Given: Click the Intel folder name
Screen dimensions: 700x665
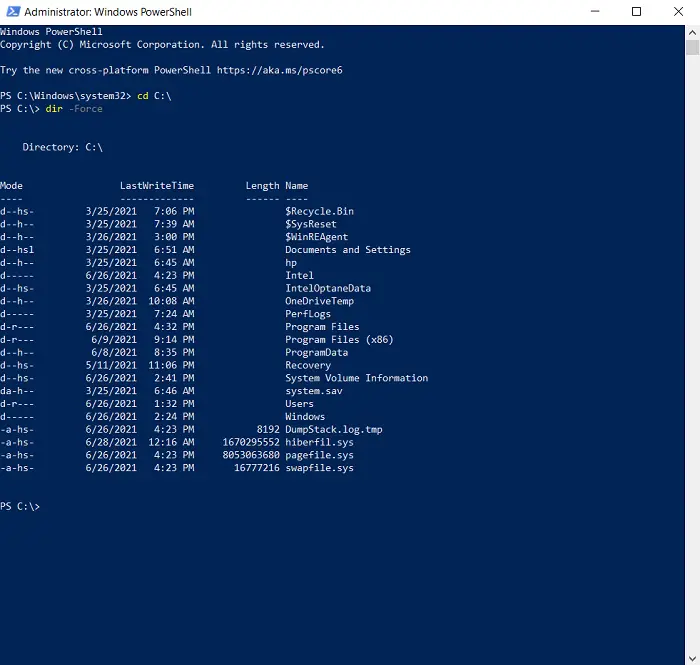Looking at the screenshot, I should [x=300, y=275].
